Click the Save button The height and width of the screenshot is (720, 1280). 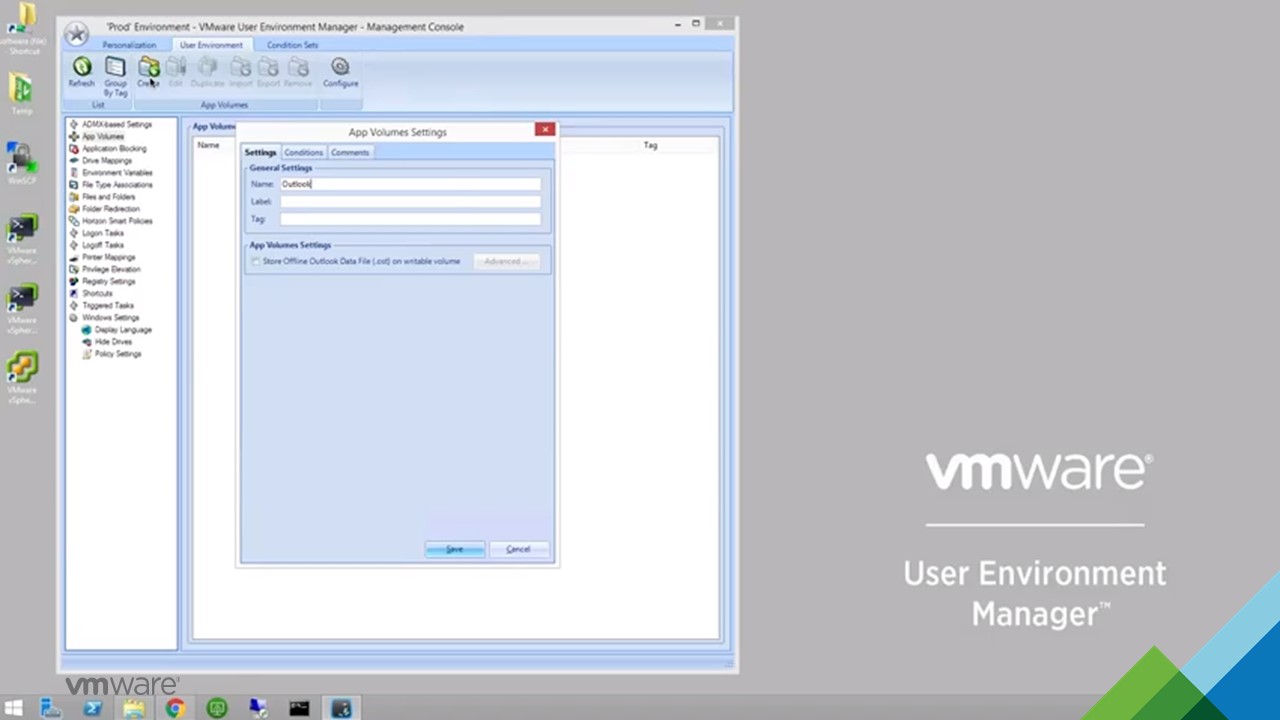454,549
